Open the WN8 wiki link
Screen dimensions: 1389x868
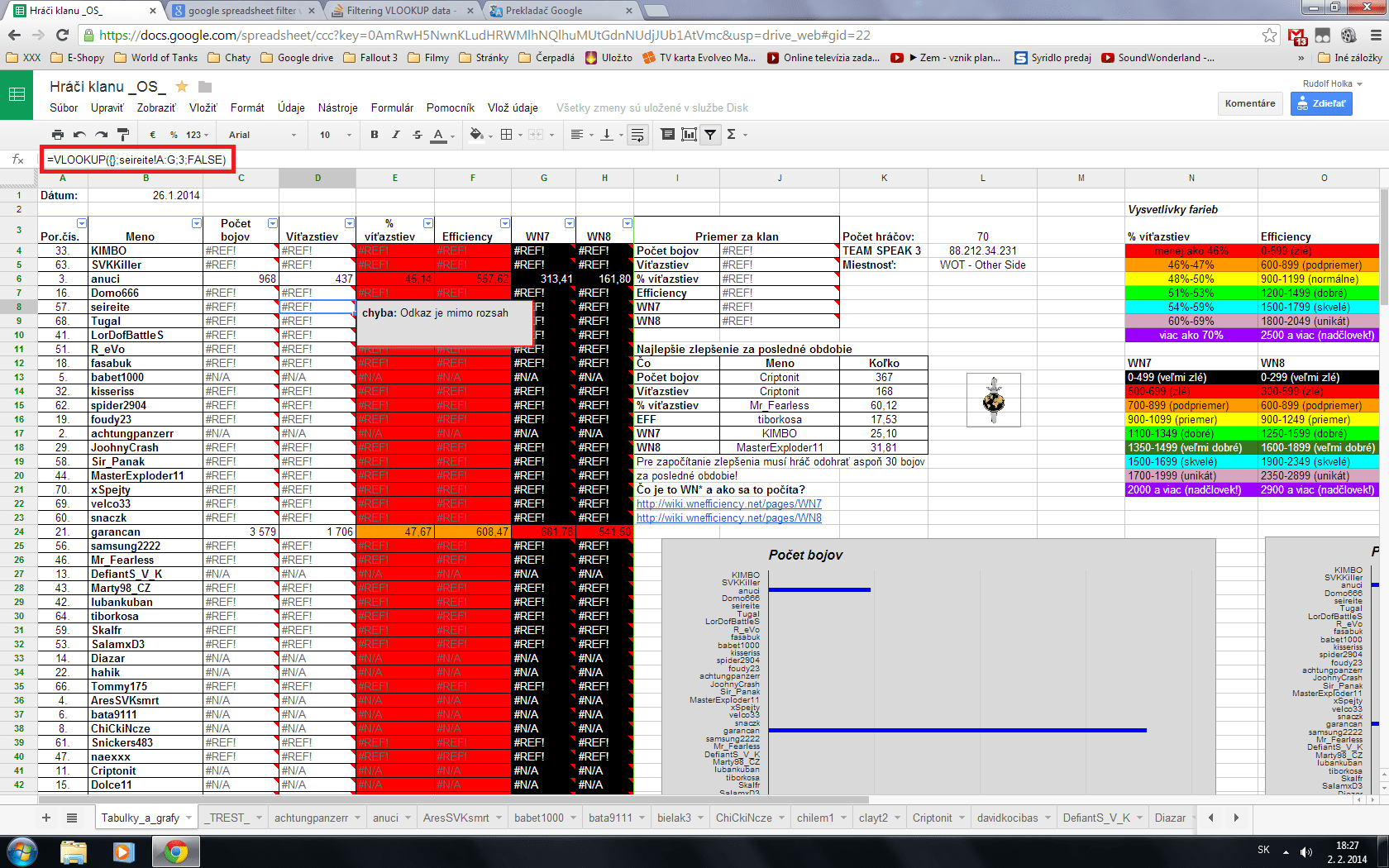coord(728,518)
